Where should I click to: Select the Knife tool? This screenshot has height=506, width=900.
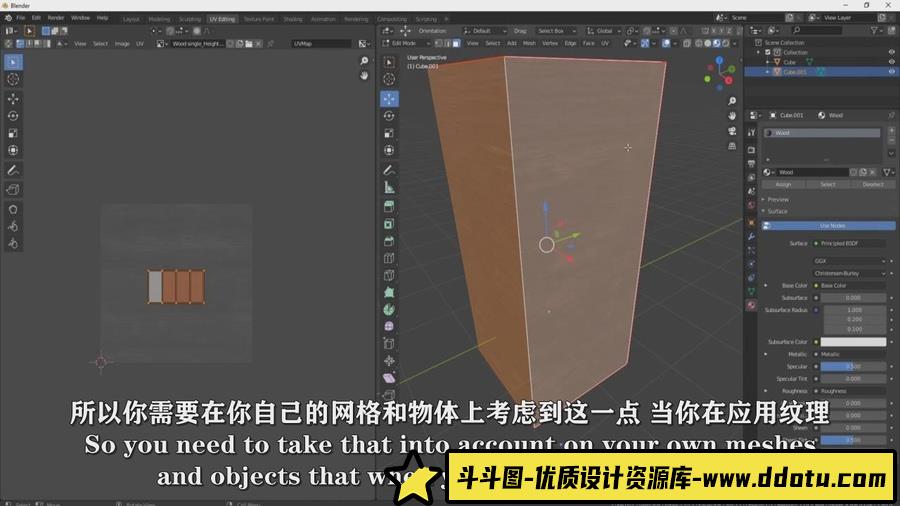(389, 275)
